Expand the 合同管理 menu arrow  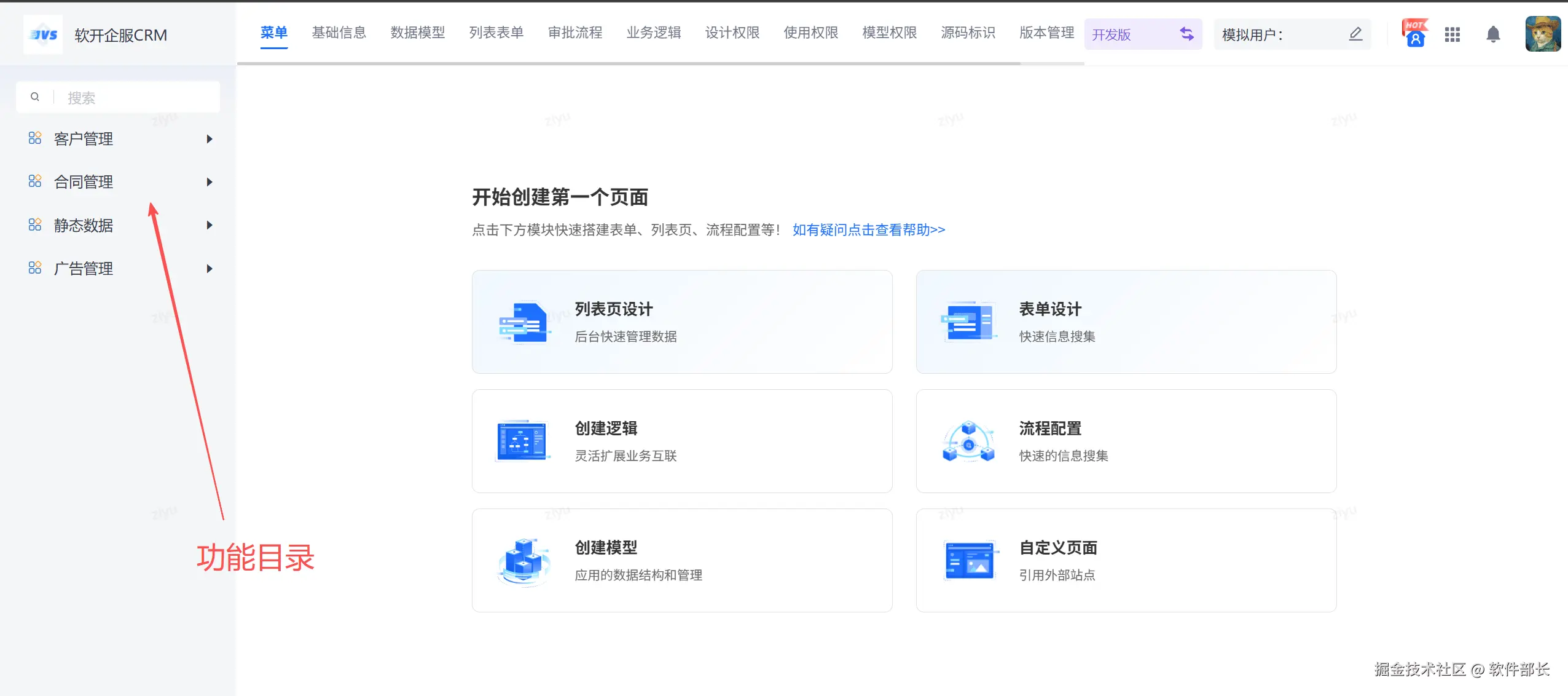[x=210, y=182]
